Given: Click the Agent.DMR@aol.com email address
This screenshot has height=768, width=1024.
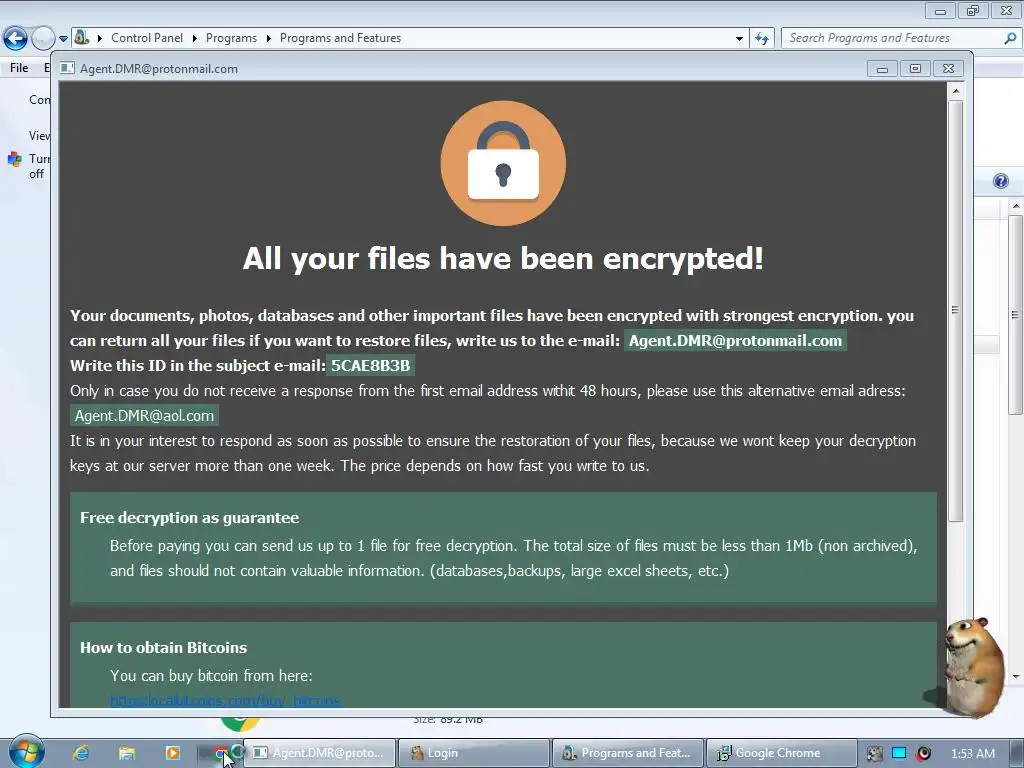Looking at the screenshot, I should 144,416.
